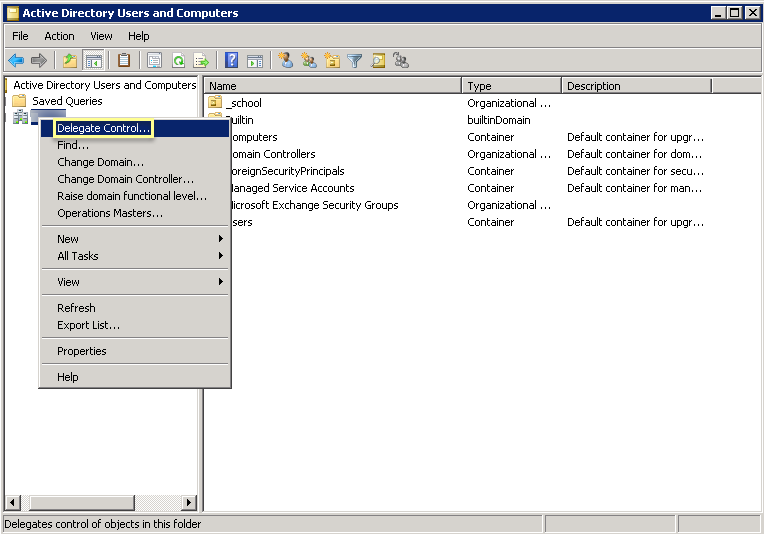This screenshot has height=534, width=764.
Task: Open Help via blue question mark icon
Action: [x=231, y=60]
